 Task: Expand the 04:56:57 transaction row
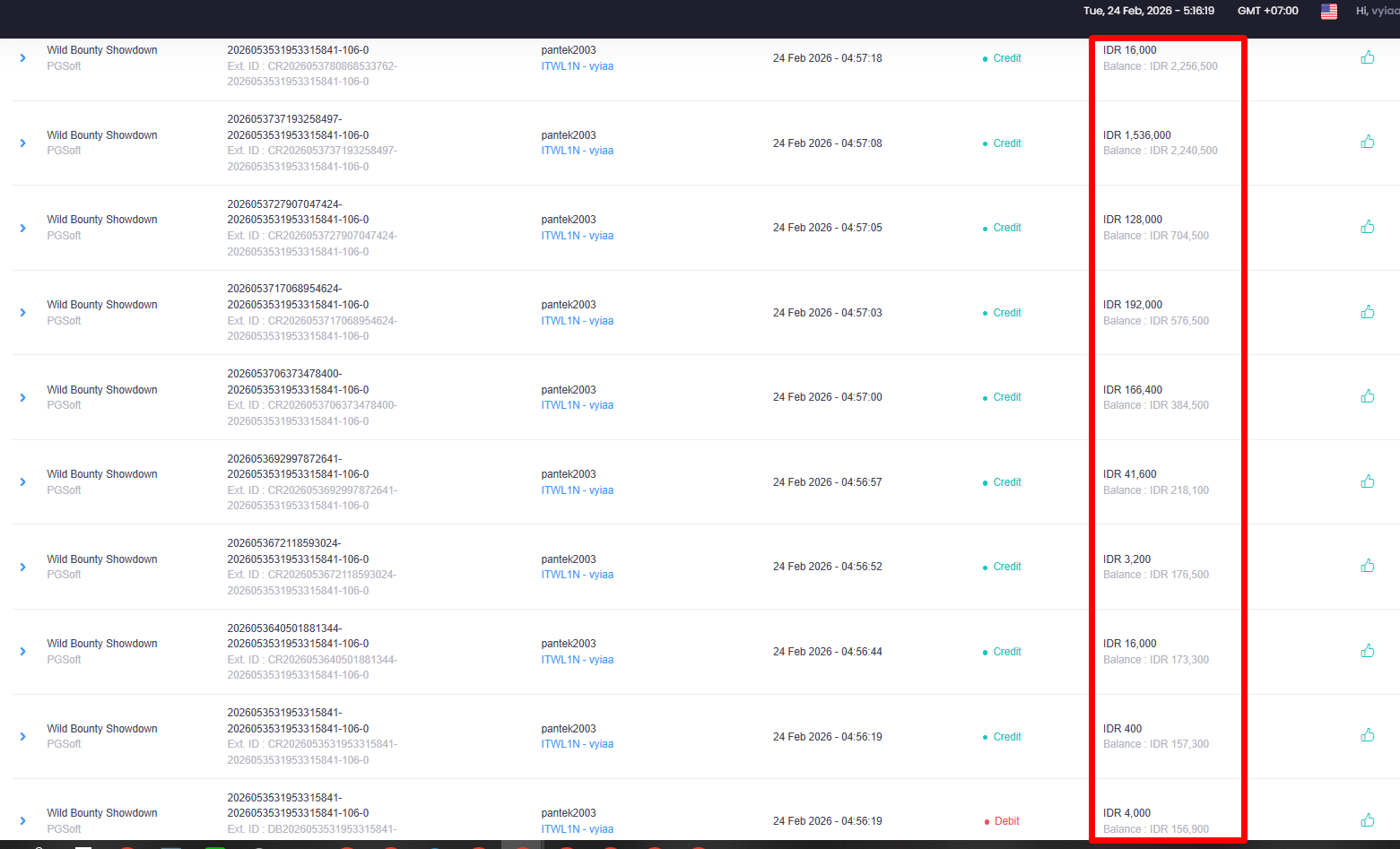[x=23, y=482]
